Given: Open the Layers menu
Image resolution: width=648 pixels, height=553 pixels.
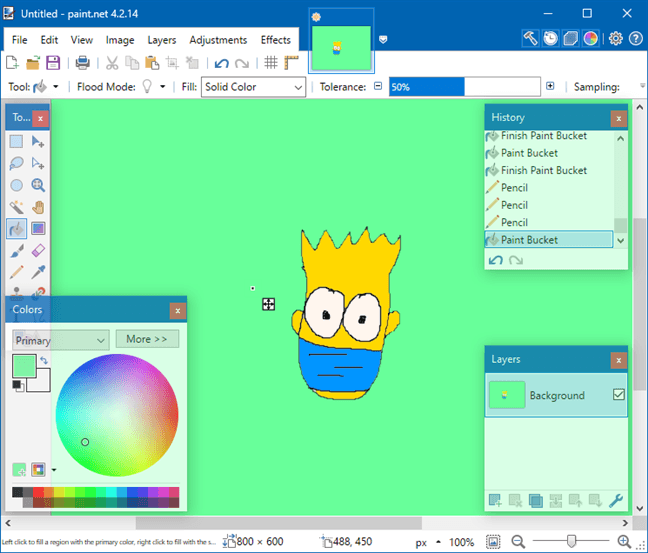Looking at the screenshot, I should (x=162, y=40).
